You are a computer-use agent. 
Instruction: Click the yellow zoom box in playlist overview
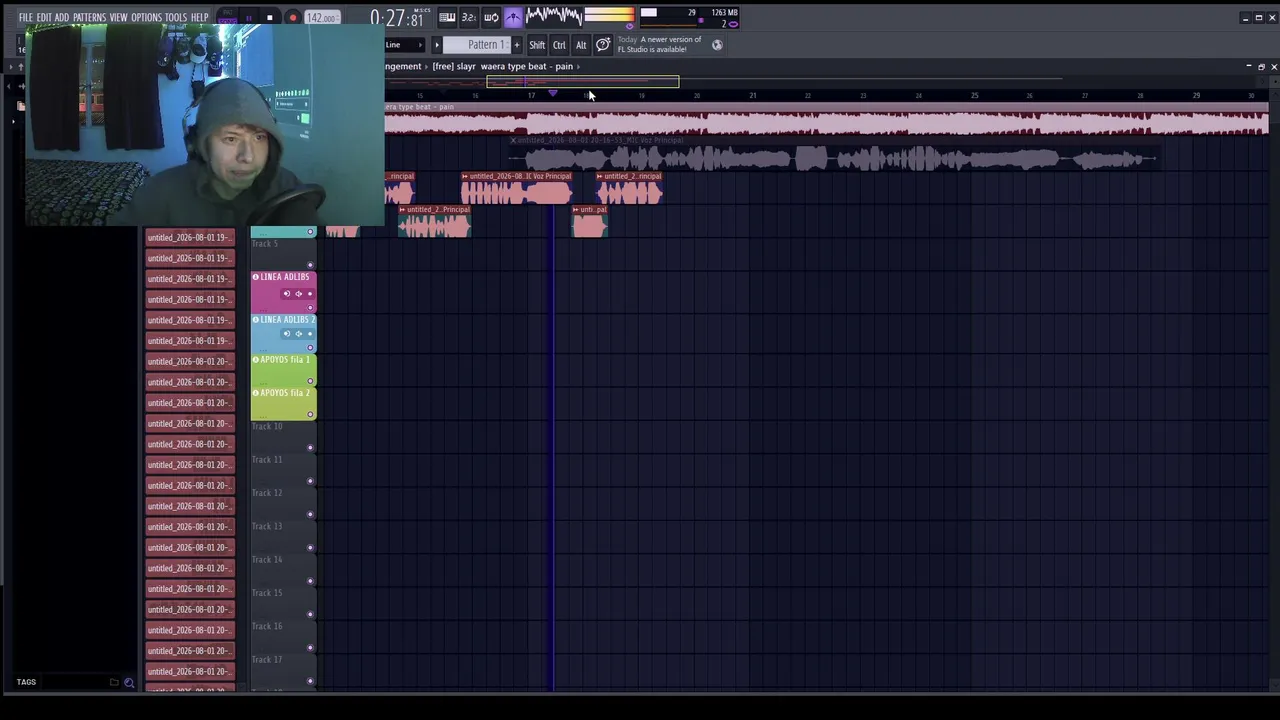click(x=582, y=82)
